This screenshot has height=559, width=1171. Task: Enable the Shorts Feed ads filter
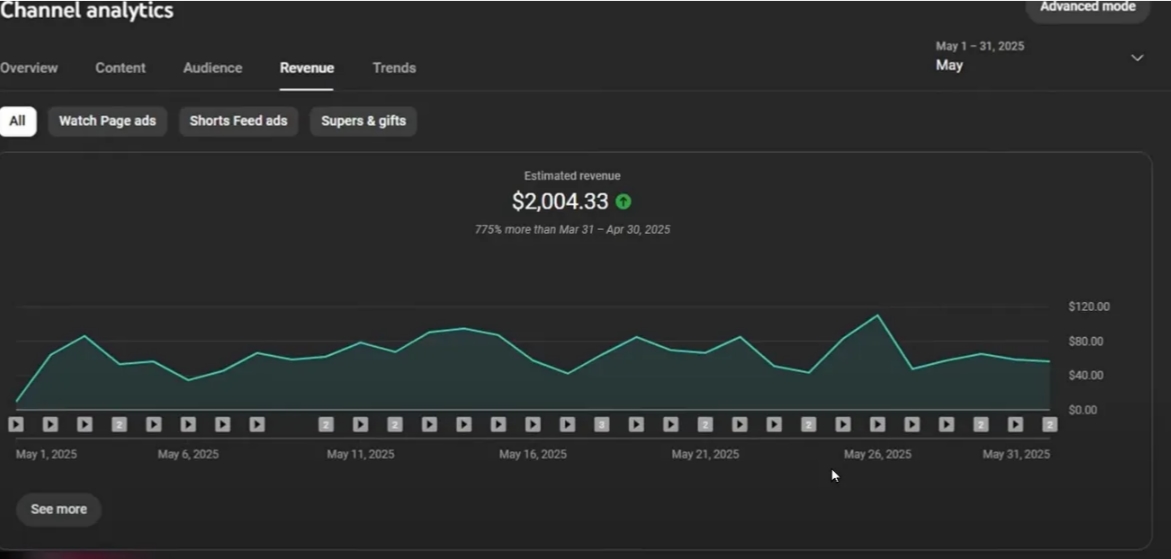[x=238, y=121]
